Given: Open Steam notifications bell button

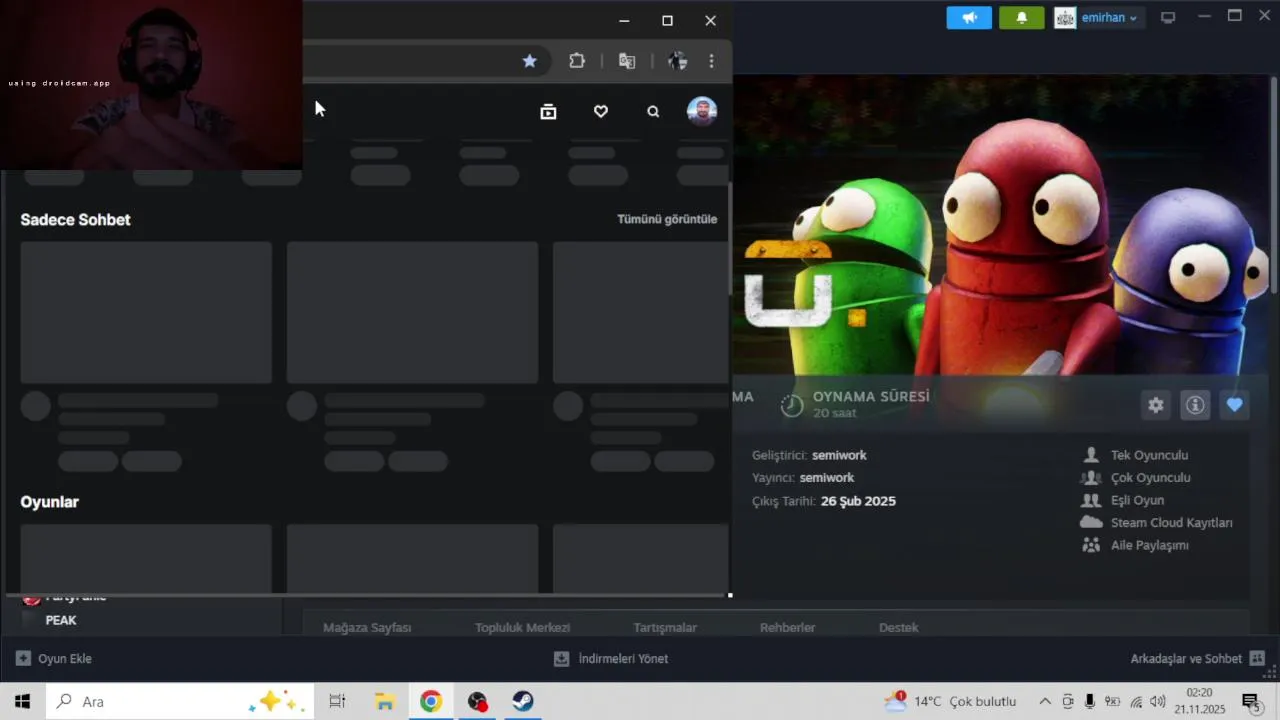Looking at the screenshot, I should tap(1021, 18).
